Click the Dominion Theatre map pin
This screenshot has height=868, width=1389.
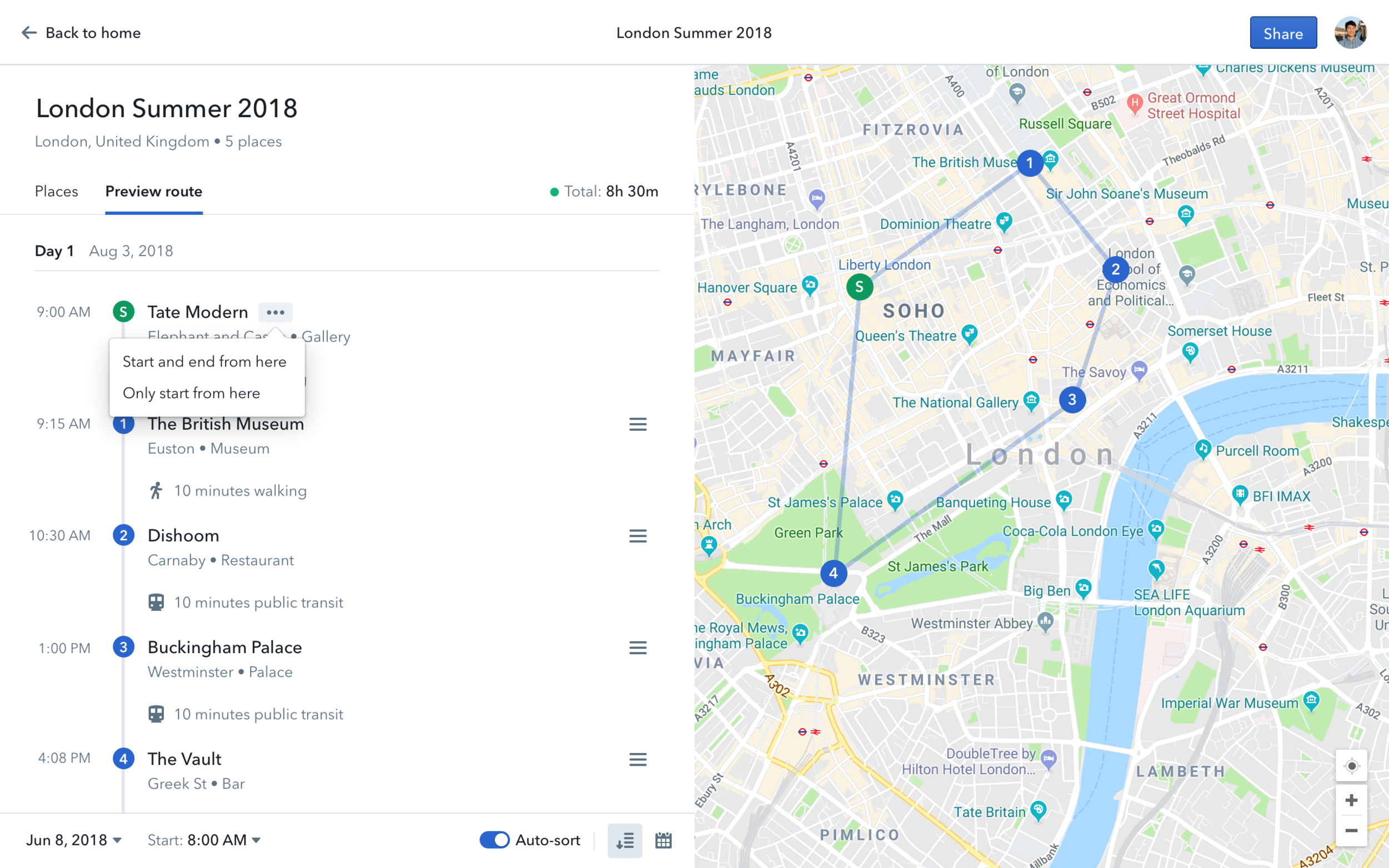click(x=1005, y=222)
